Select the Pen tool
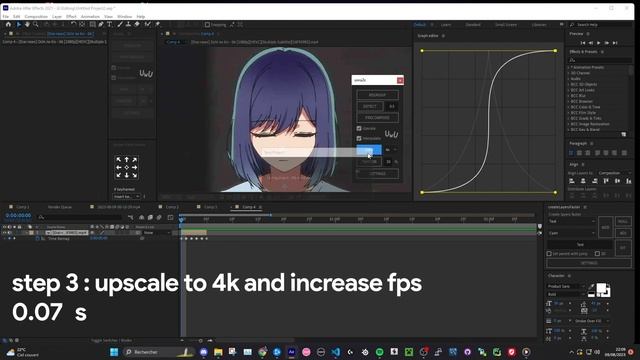 (x=101, y=24)
